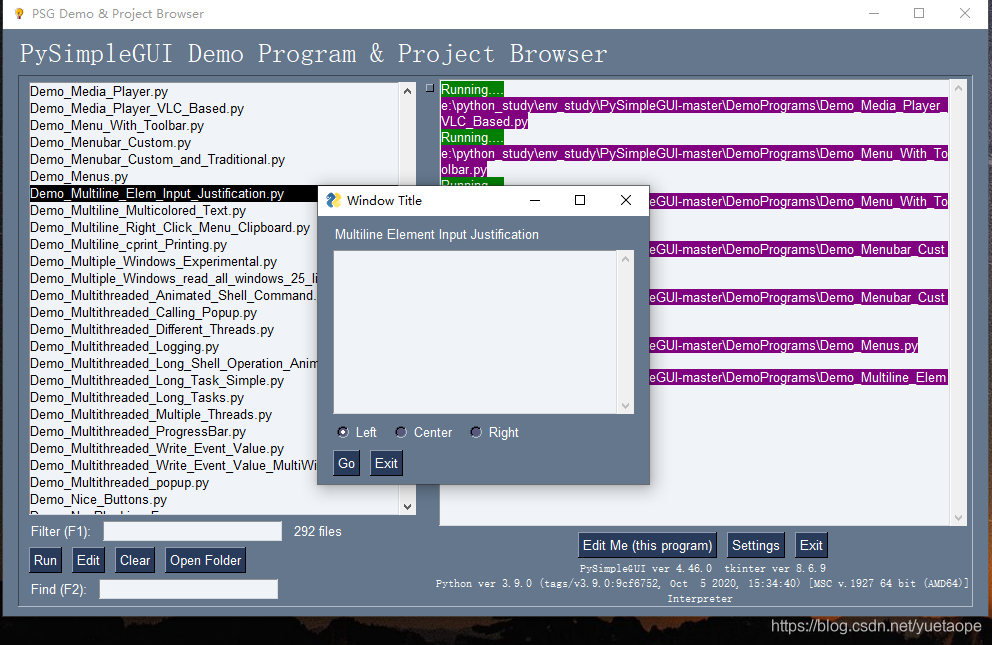This screenshot has height=645, width=992.
Task: Select the Right justification radio button
Action: (x=476, y=433)
